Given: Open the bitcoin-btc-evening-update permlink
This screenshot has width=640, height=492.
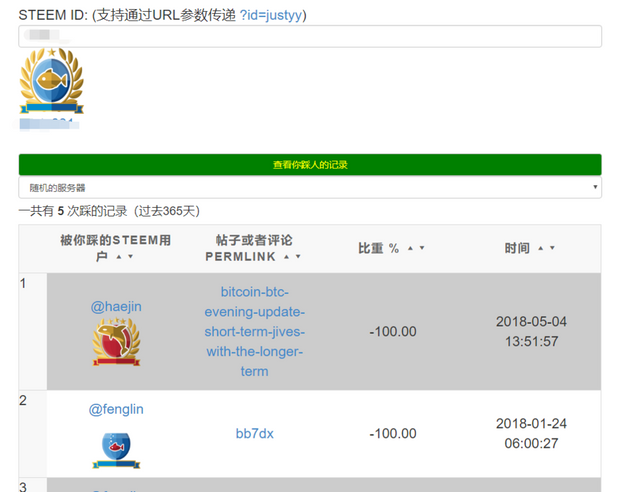Looking at the screenshot, I should pyautogui.click(x=255, y=332).
